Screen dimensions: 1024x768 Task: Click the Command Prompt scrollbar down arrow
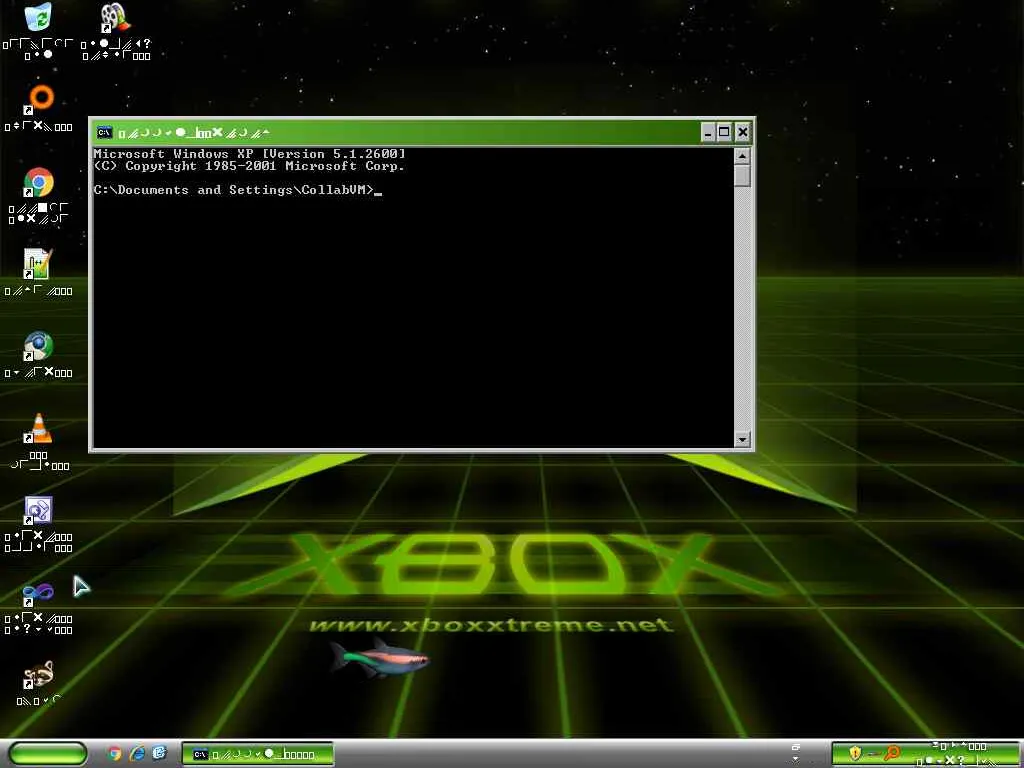tap(742, 439)
